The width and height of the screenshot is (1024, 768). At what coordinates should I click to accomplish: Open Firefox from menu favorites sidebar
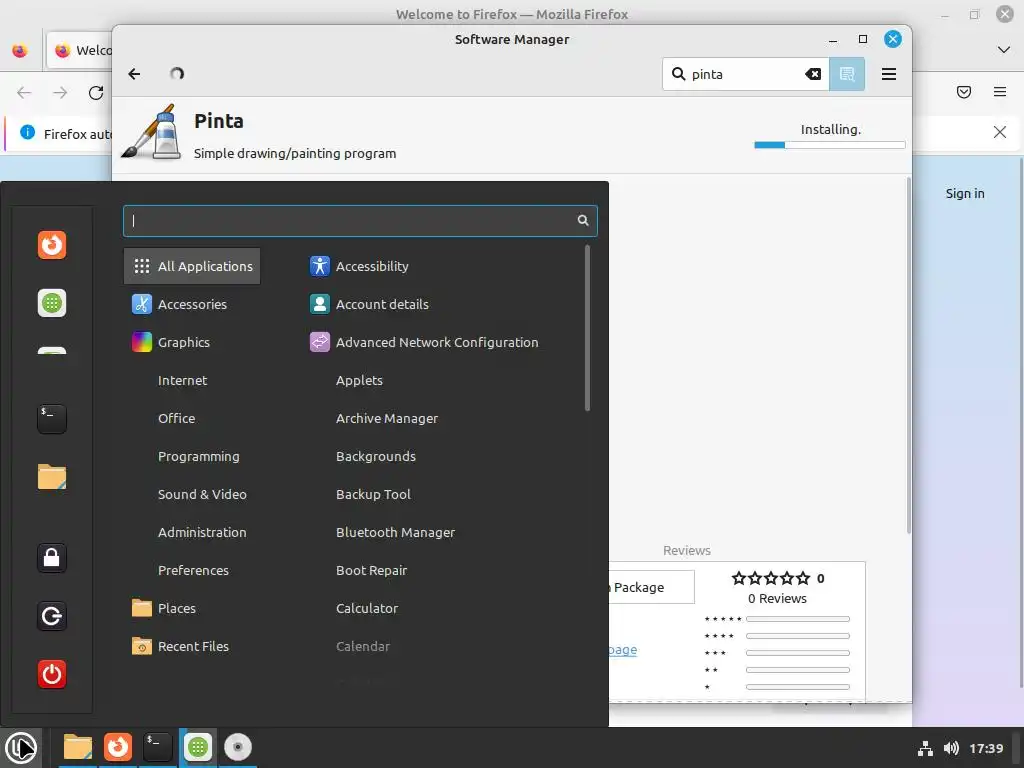[x=52, y=245]
